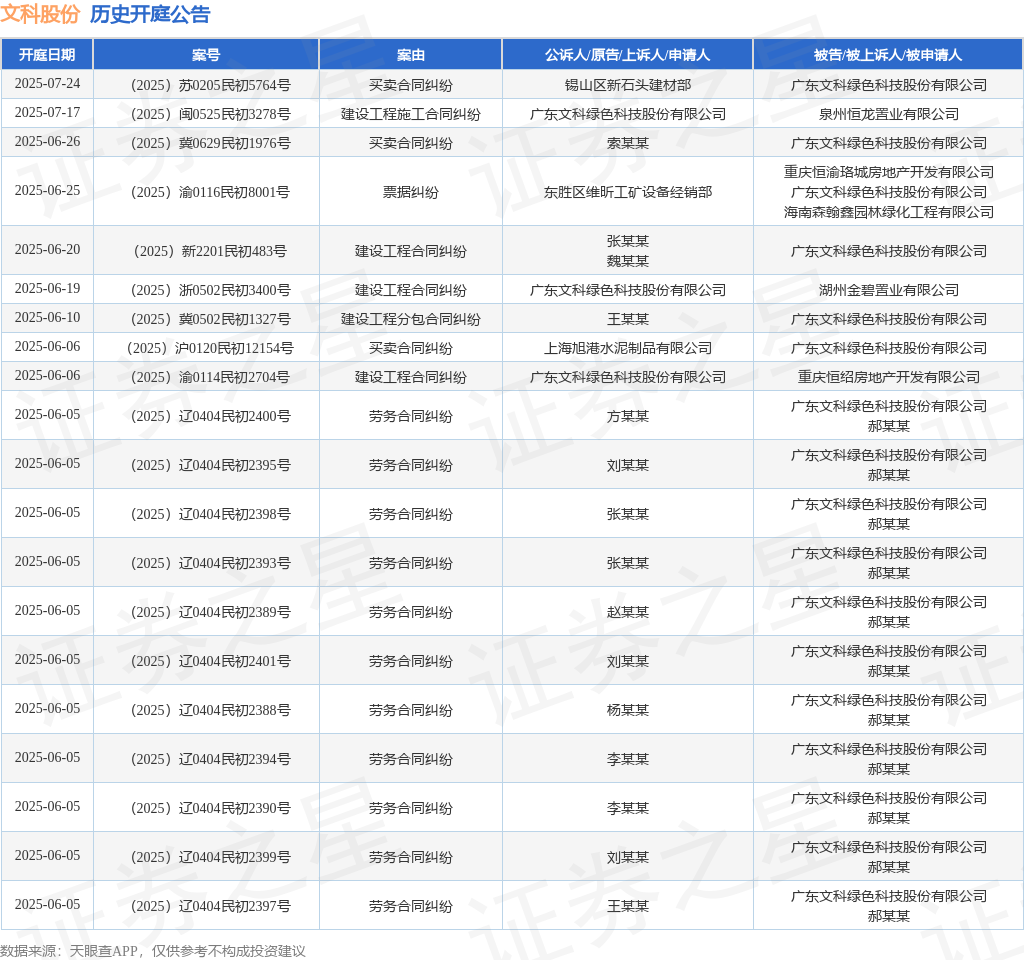The width and height of the screenshot is (1024, 960).
Task: Select plaintiff 锡山区新石头建材部
Action: click(x=628, y=85)
